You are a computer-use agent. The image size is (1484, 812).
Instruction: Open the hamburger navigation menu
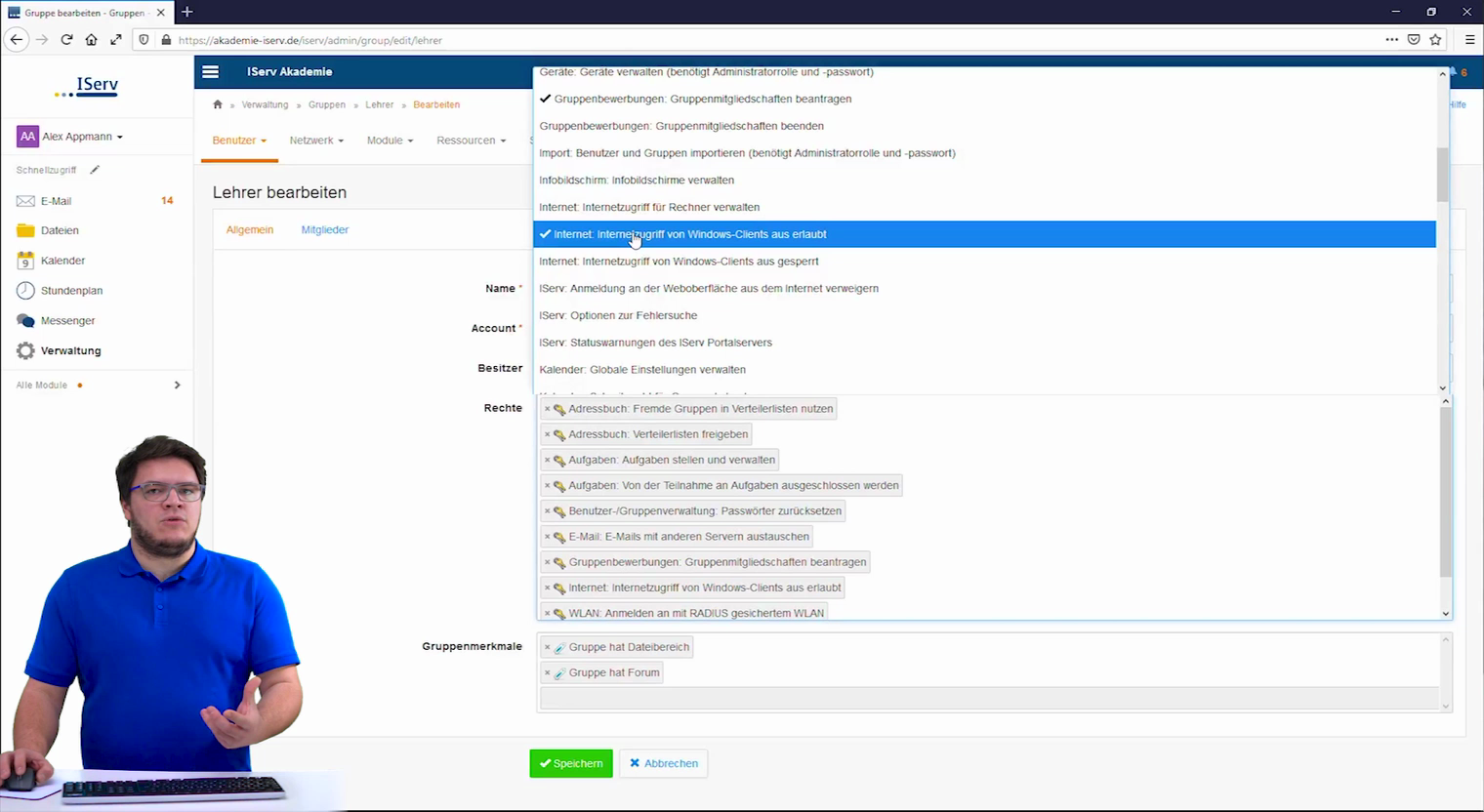pyautogui.click(x=210, y=71)
